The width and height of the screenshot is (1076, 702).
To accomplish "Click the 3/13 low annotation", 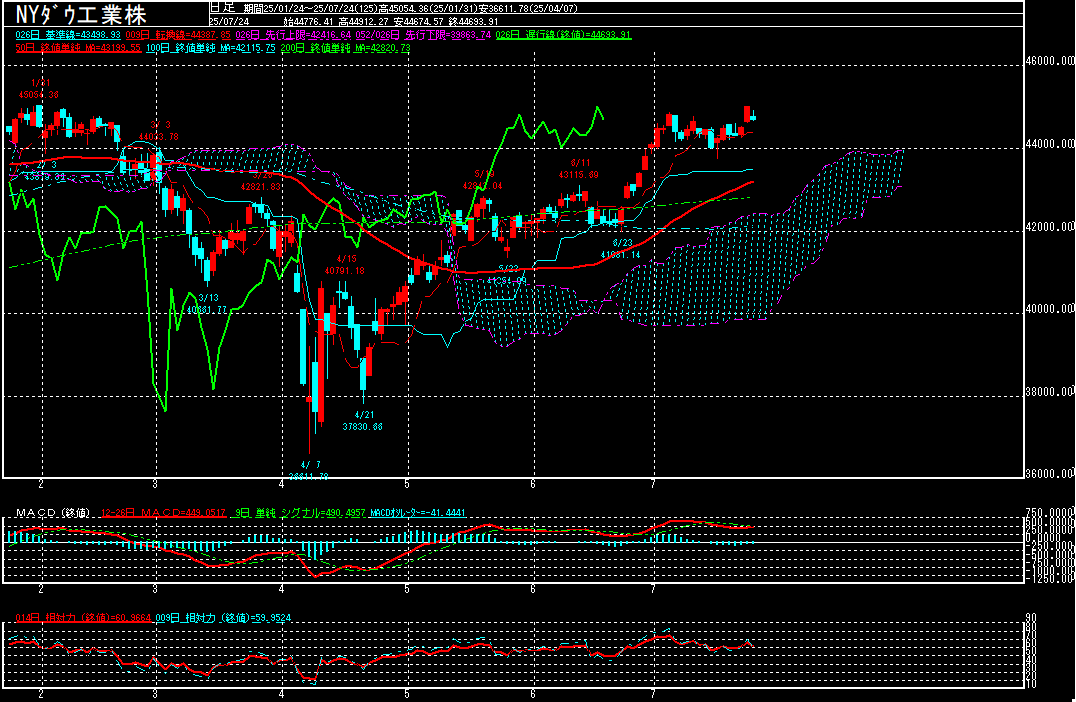I will (207, 303).
